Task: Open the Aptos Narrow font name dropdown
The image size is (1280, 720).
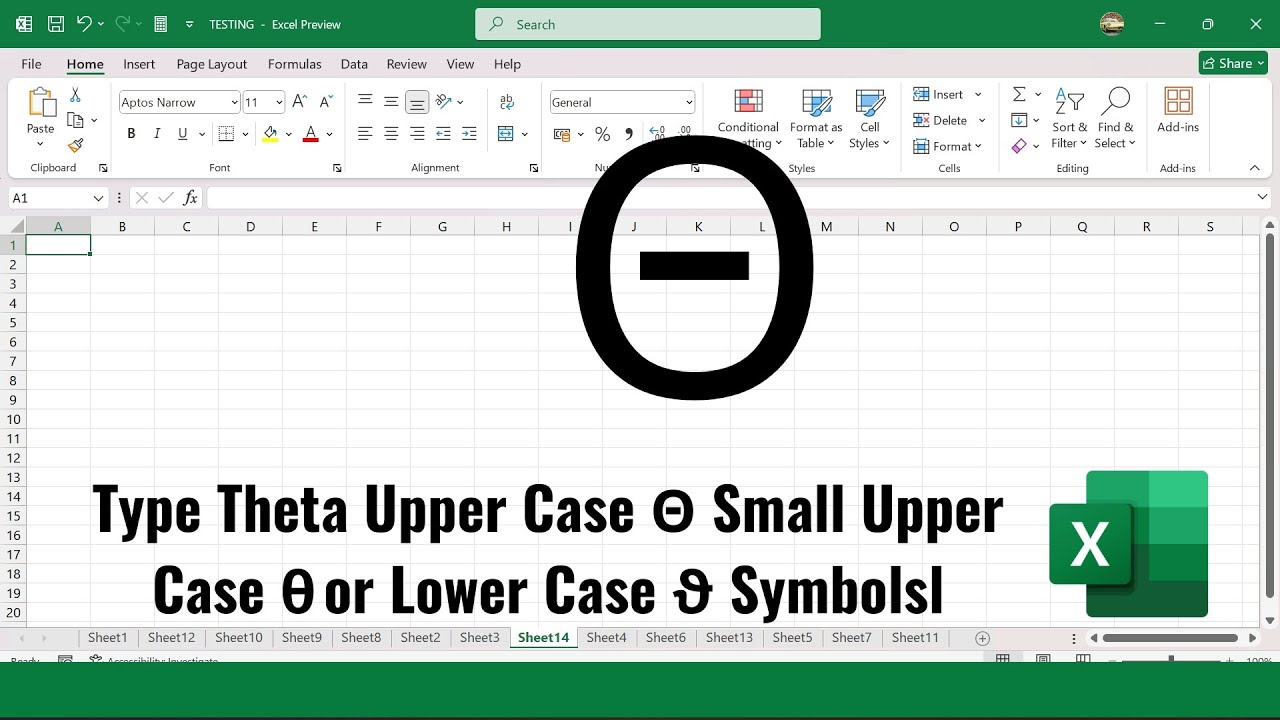Action: 235,102
